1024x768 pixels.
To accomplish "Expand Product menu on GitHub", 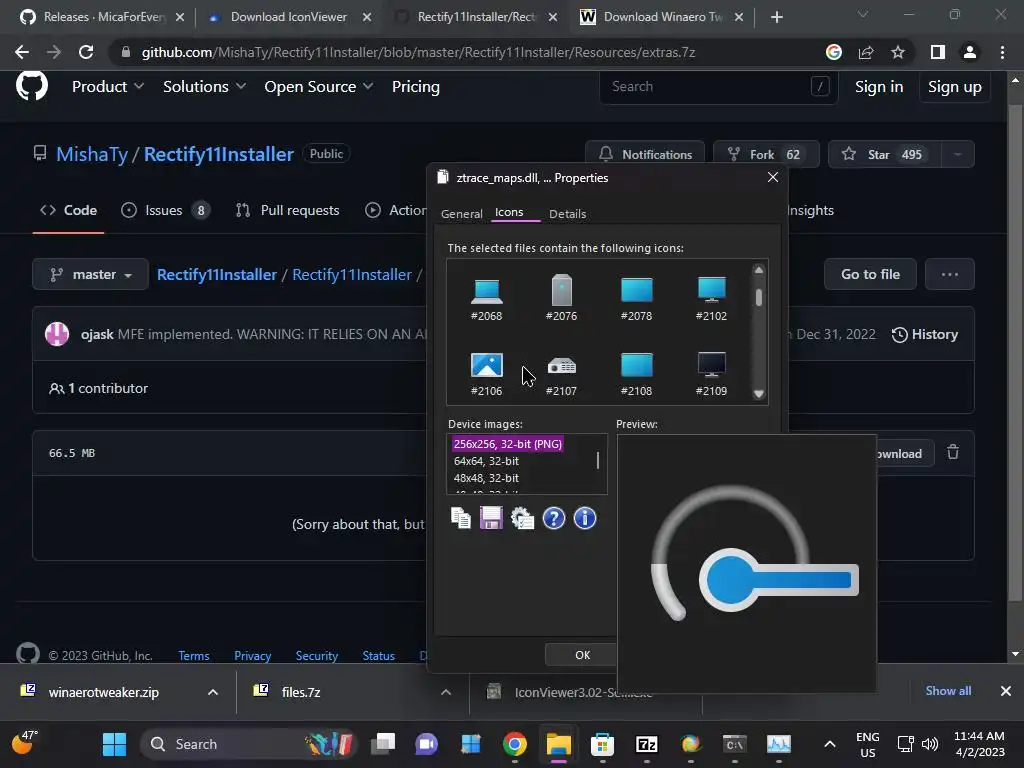I will tap(108, 87).
